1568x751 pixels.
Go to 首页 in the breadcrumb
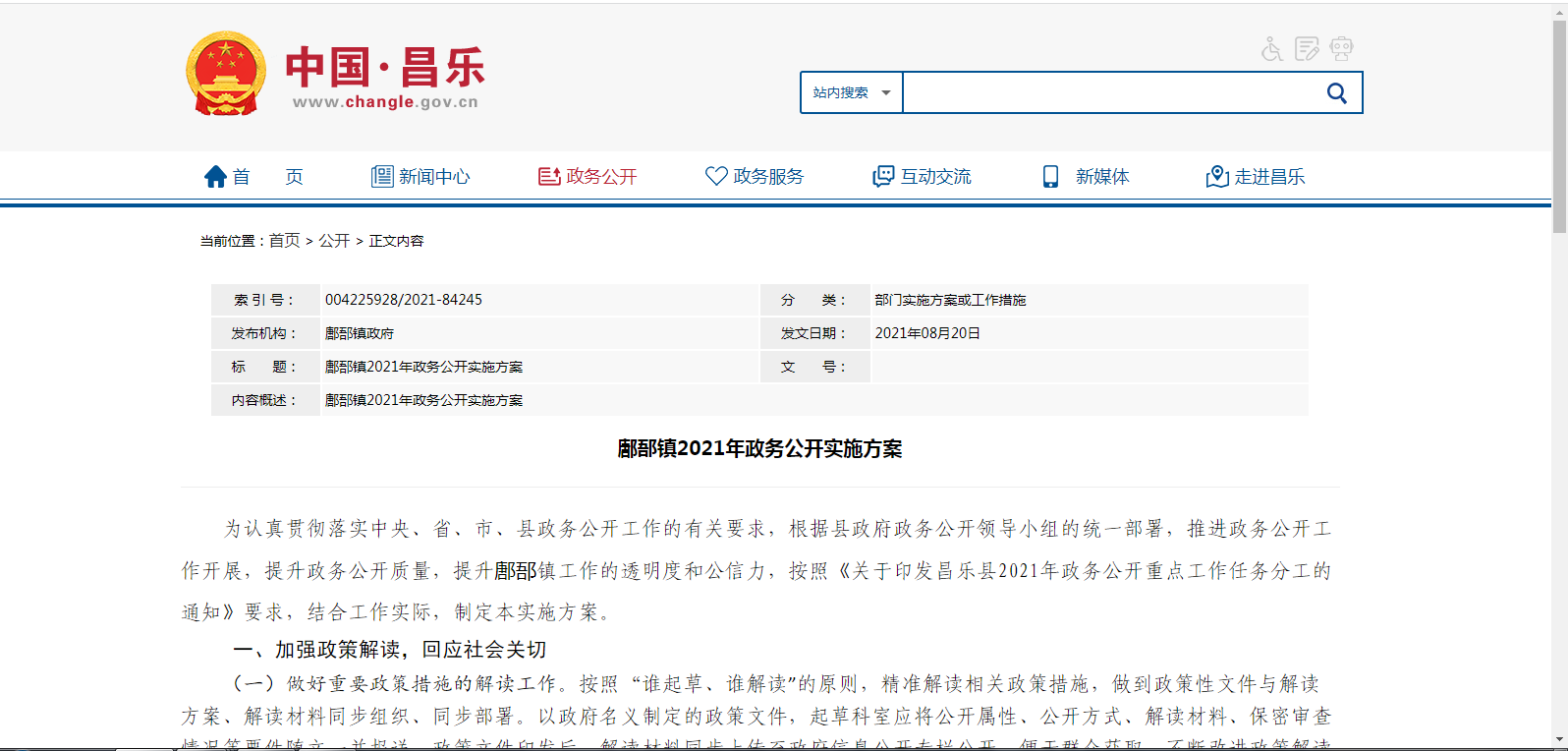(284, 241)
